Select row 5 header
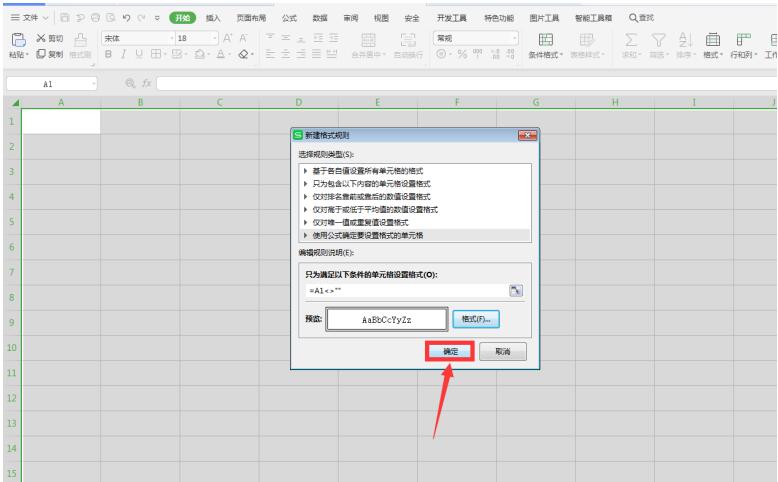 point(11,222)
